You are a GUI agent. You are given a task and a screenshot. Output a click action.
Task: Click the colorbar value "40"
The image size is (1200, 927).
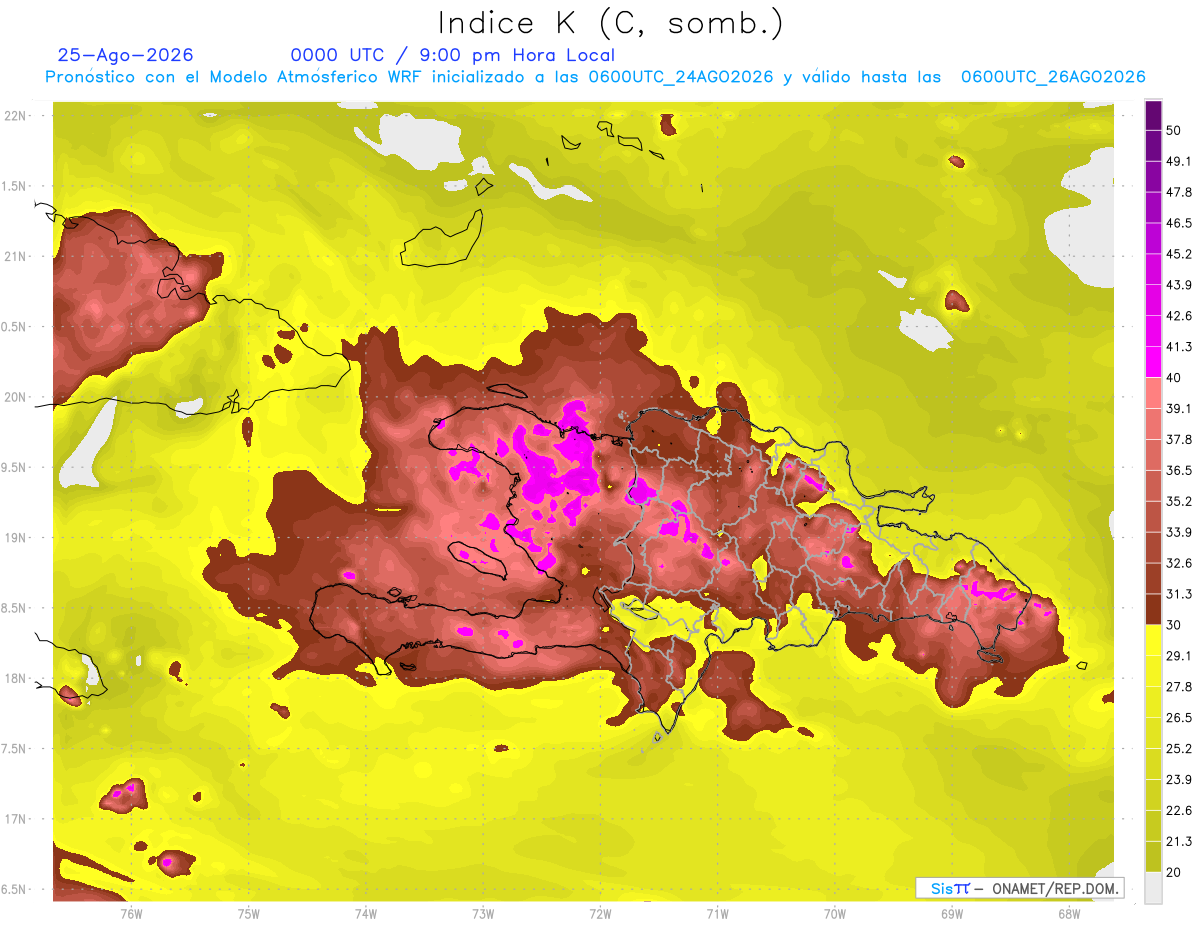click(x=1174, y=378)
